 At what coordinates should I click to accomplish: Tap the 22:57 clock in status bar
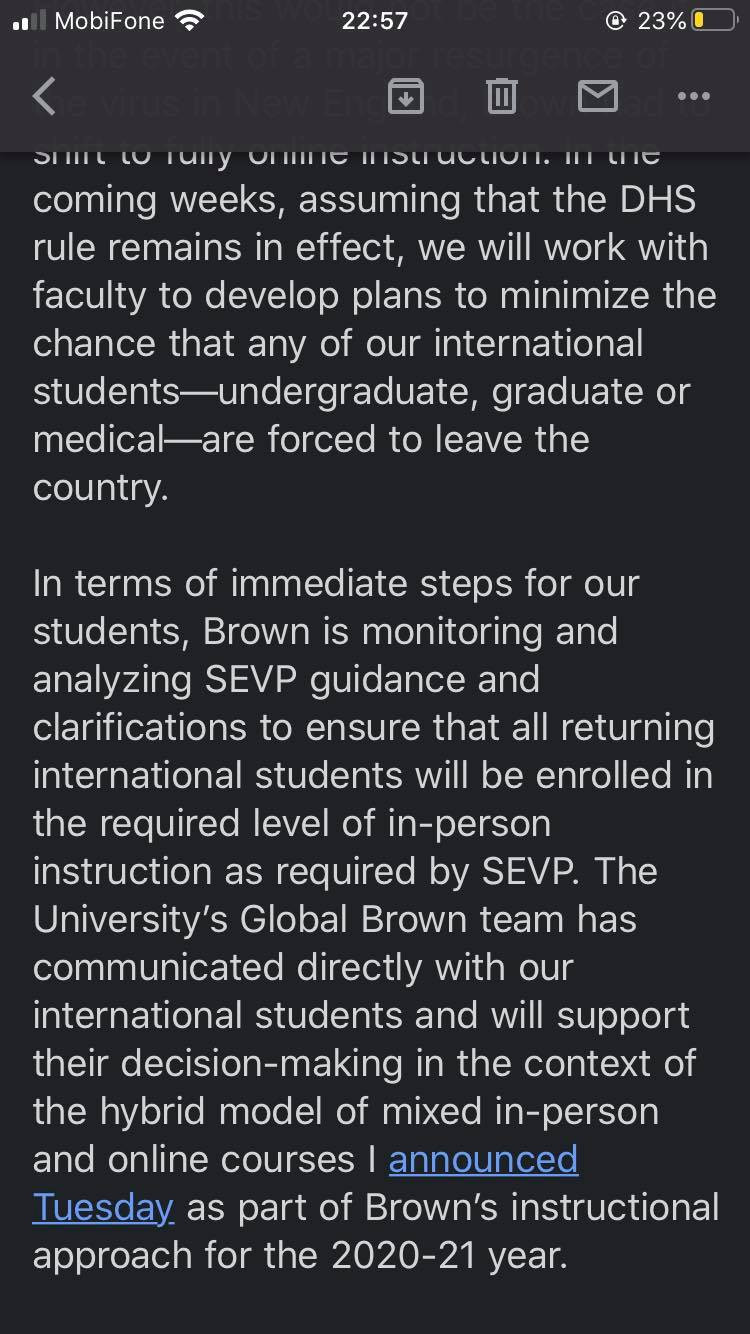pyautogui.click(x=375, y=21)
